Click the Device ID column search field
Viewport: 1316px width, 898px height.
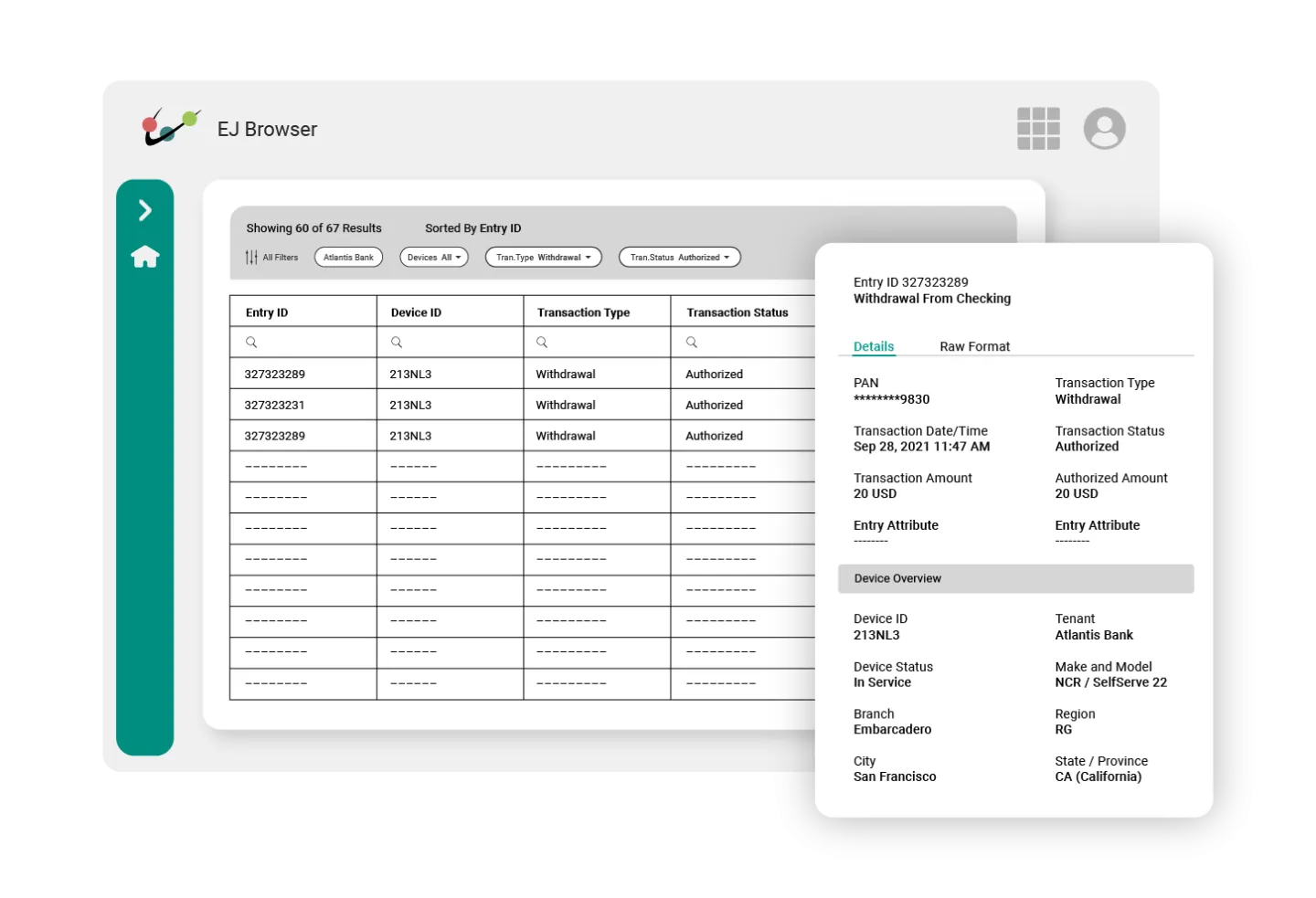[x=451, y=343]
